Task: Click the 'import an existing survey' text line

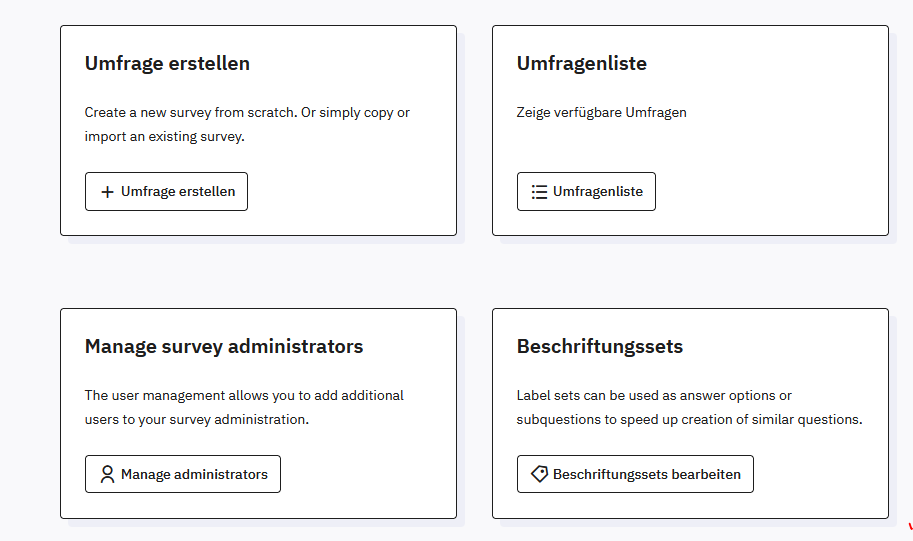Action: [165, 137]
